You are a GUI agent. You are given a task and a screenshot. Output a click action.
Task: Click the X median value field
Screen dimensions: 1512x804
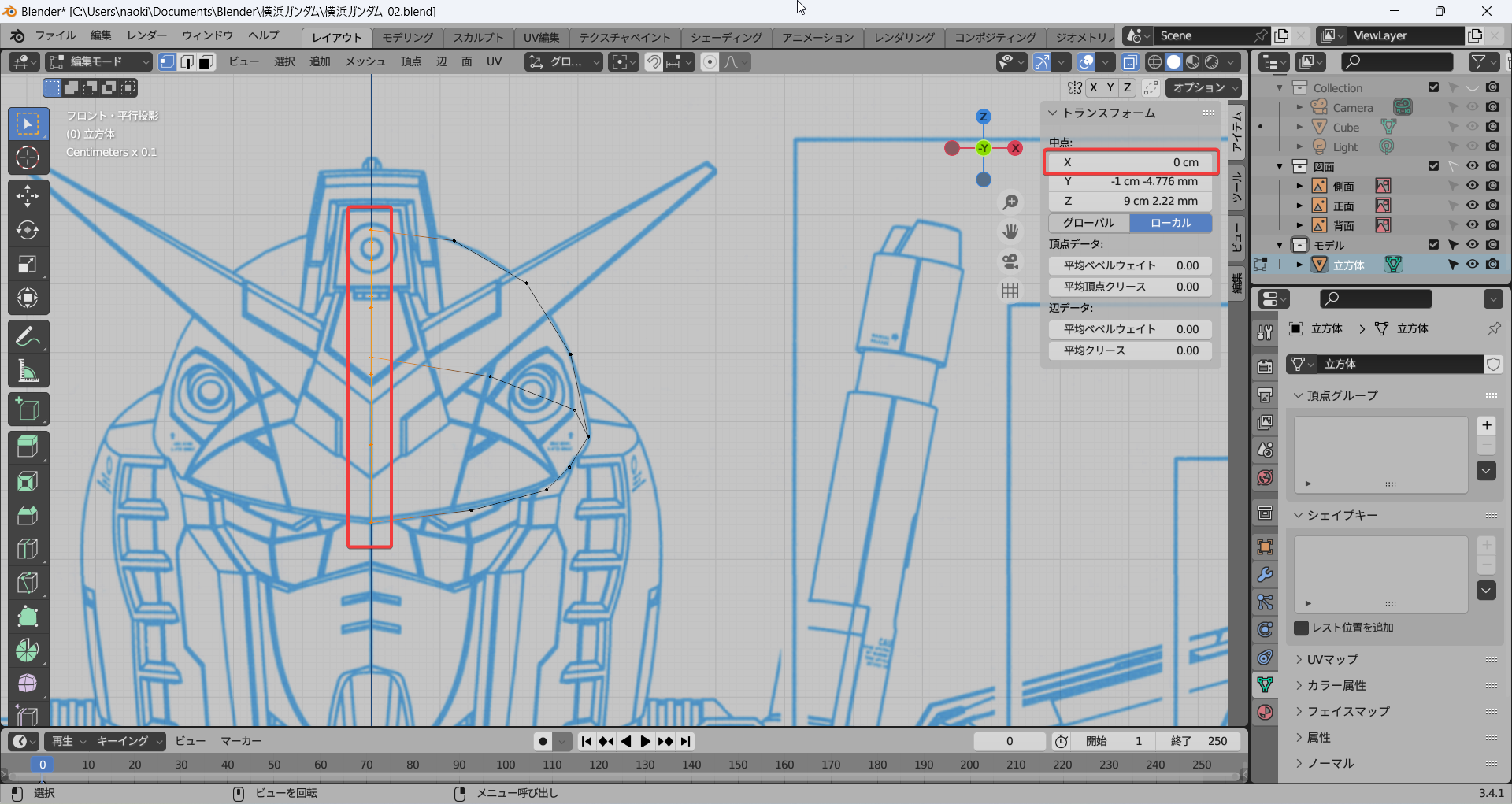click(1131, 162)
